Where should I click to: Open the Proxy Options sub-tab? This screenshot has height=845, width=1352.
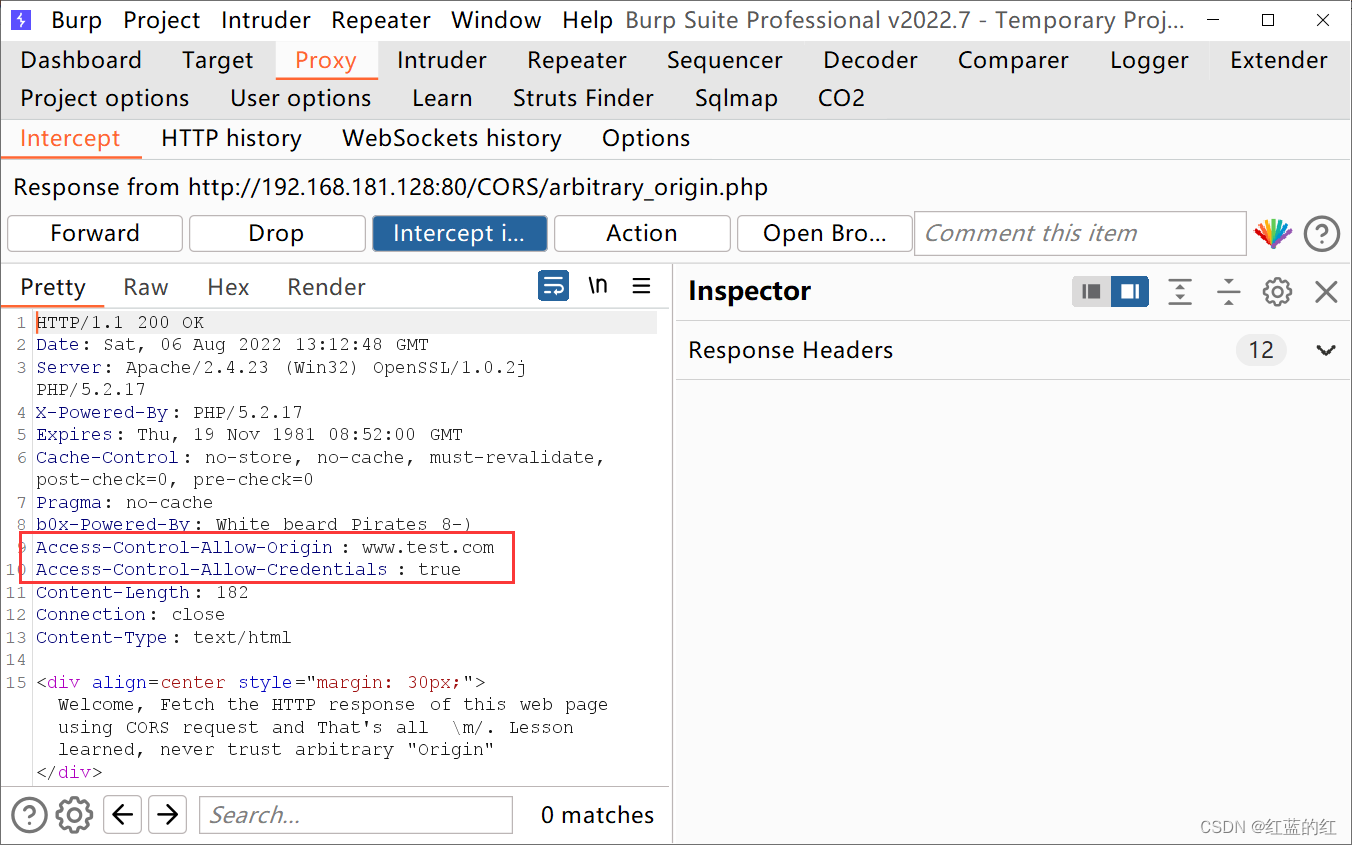click(x=646, y=138)
